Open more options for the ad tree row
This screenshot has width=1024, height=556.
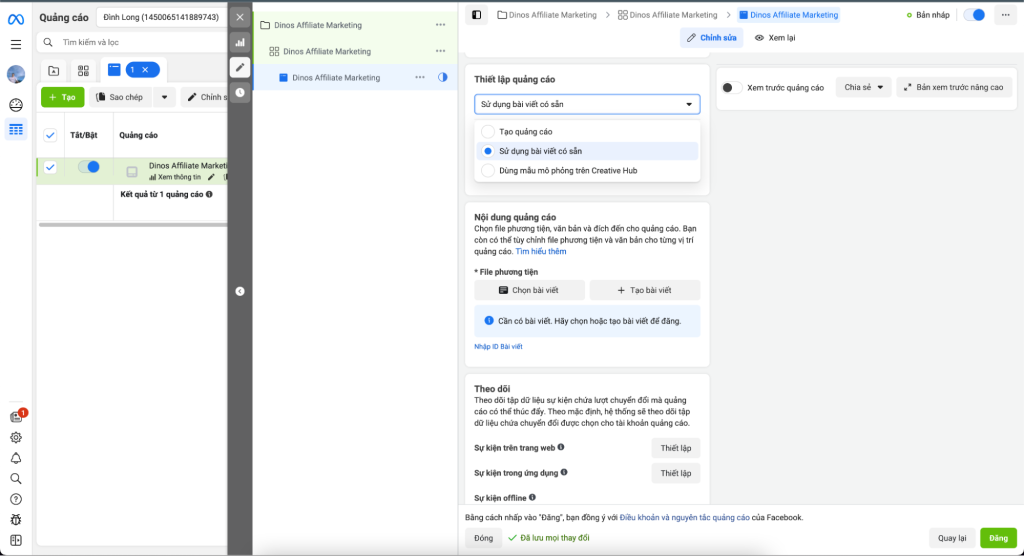click(420, 77)
